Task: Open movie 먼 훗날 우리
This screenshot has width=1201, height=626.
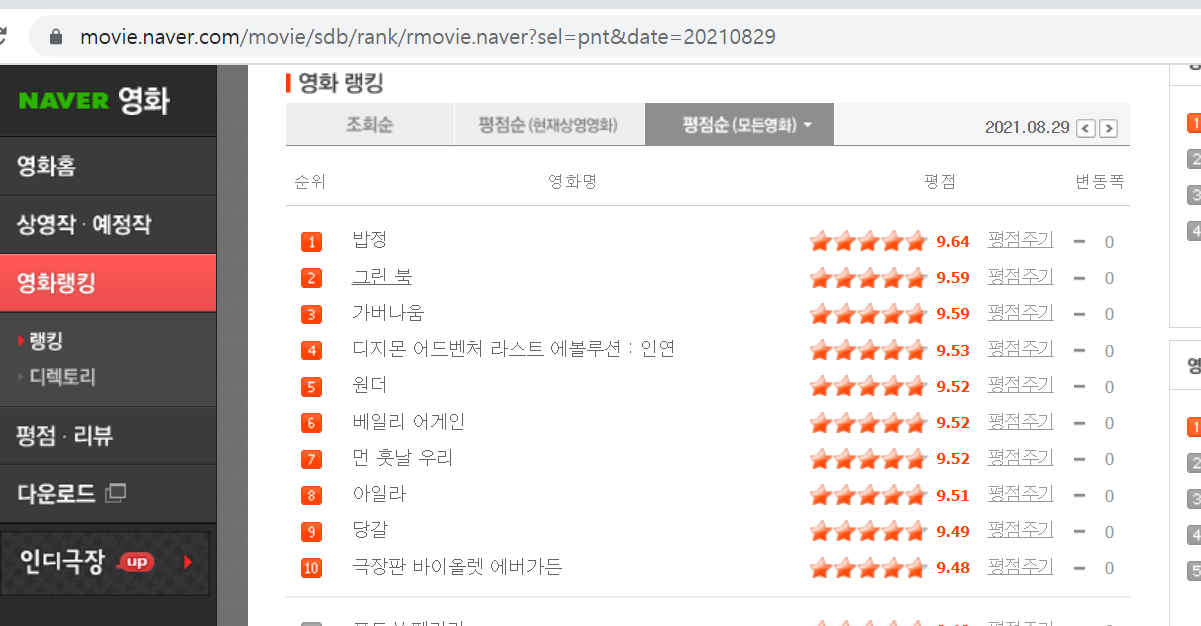Action: [x=402, y=458]
